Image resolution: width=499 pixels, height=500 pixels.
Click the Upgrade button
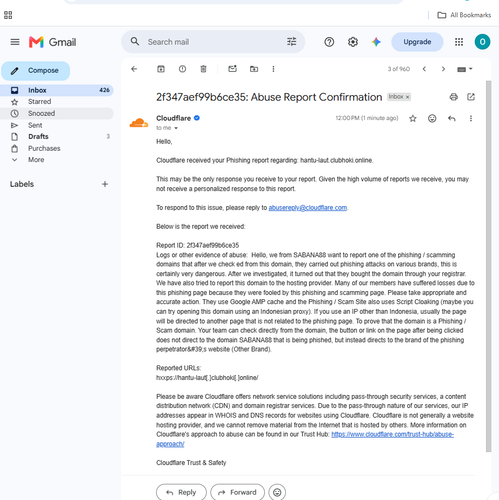417,42
